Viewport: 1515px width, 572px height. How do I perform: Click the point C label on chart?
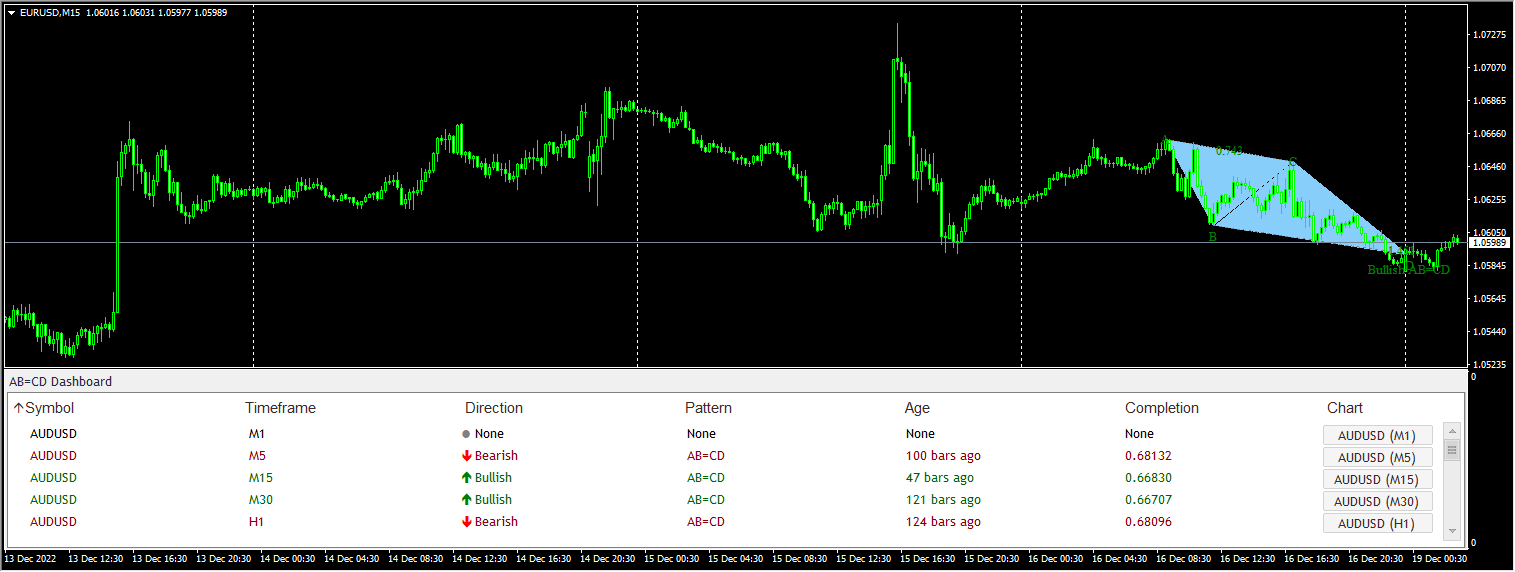1292,162
